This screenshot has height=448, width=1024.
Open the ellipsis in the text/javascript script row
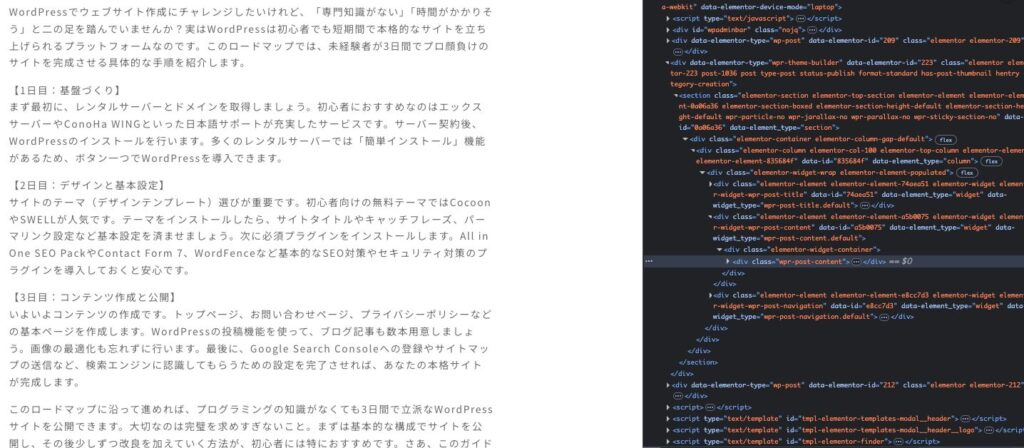[801, 19]
